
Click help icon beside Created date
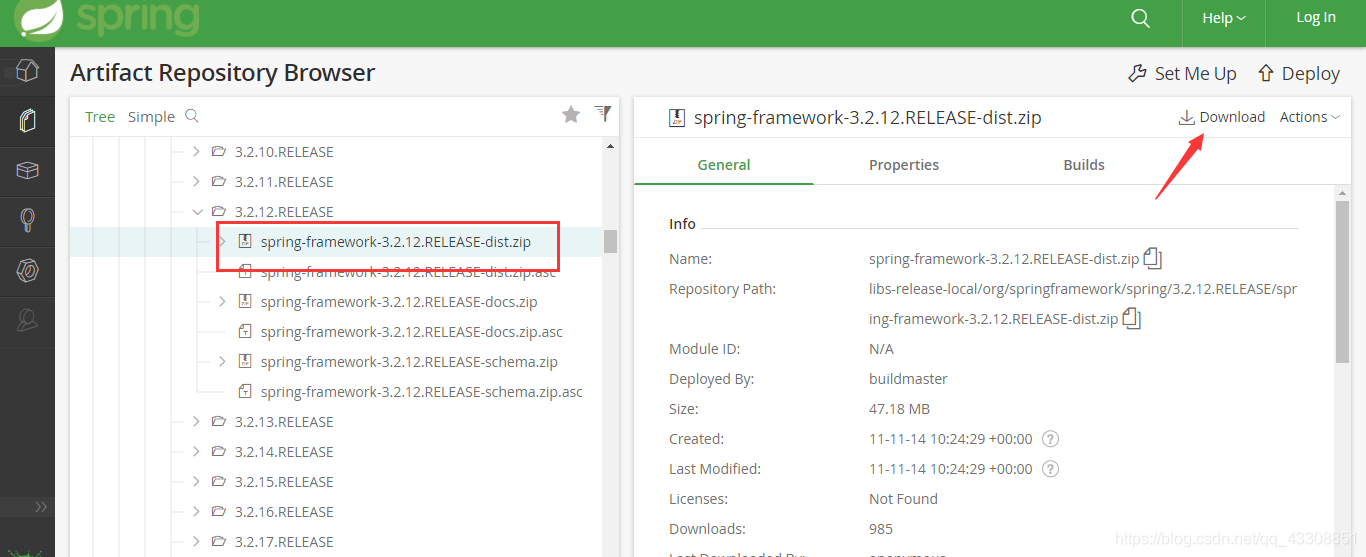tap(1050, 439)
